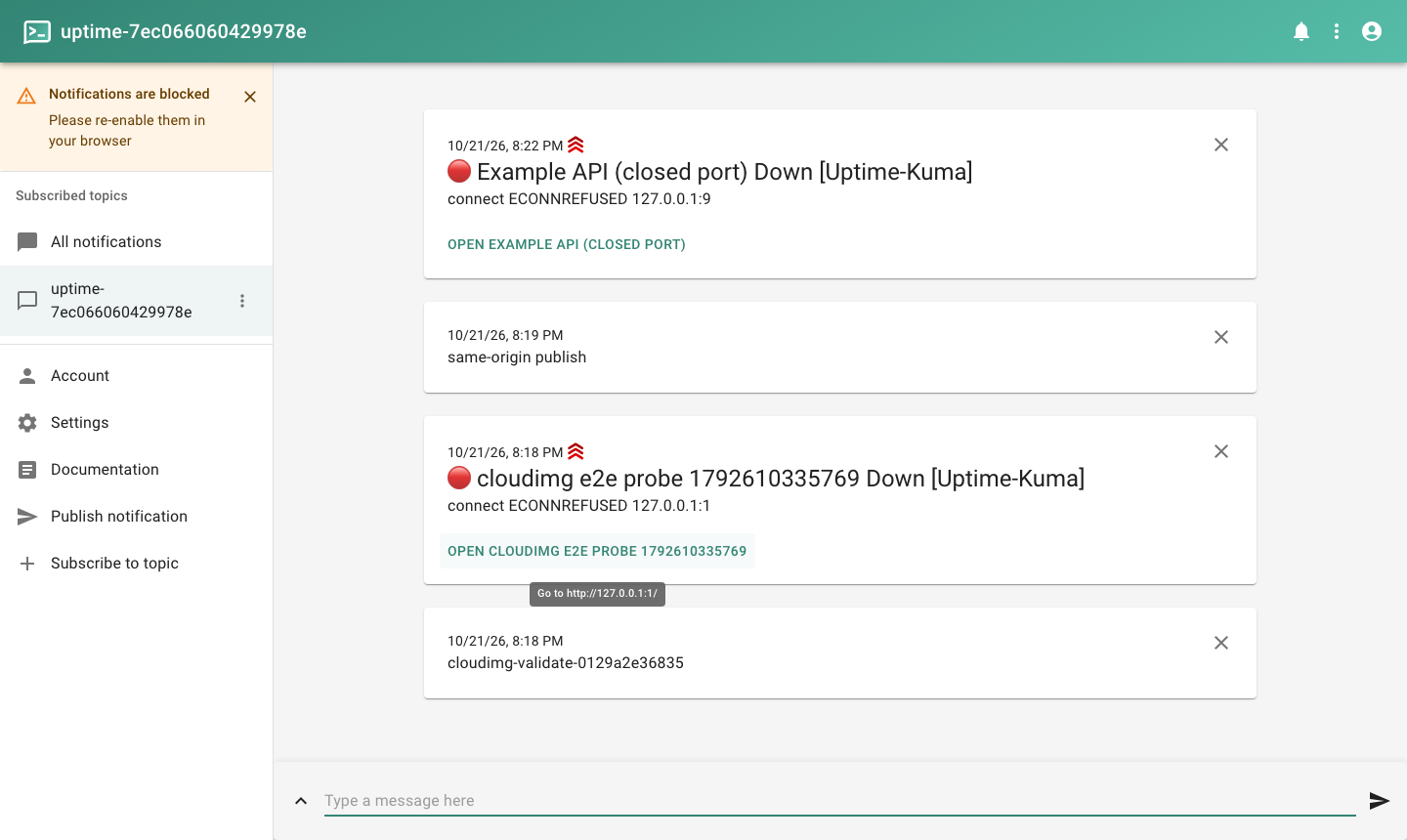Click the All notifications chat icon
This screenshot has height=840, width=1407.
[27, 242]
